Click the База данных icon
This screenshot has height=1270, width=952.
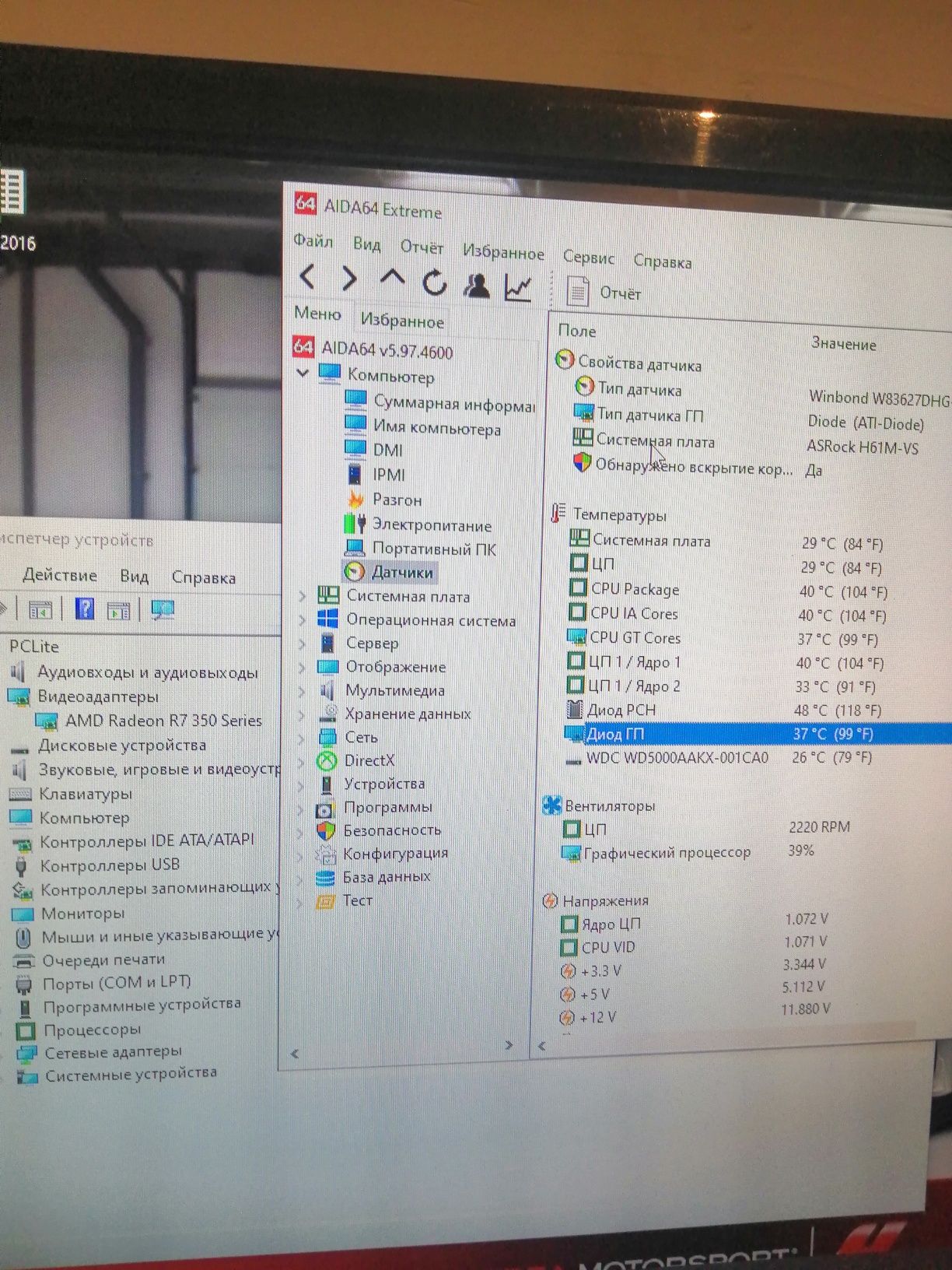coord(325,878)
